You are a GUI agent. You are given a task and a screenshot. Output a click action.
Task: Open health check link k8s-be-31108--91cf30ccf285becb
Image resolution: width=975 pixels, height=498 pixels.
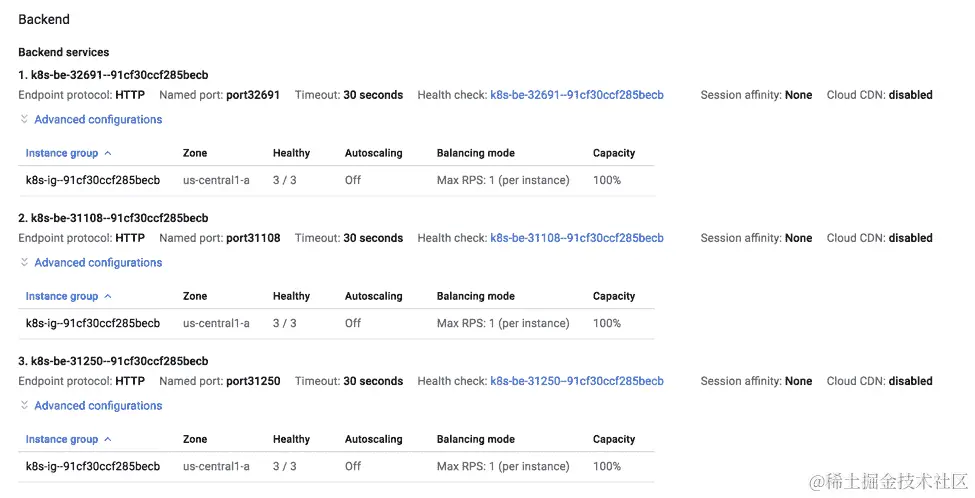click(577, 238)
